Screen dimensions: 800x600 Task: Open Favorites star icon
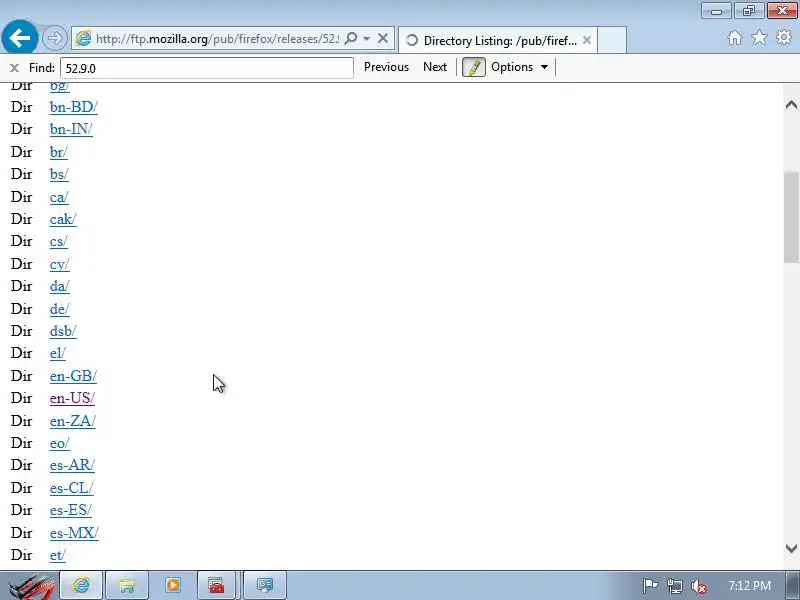759,38
